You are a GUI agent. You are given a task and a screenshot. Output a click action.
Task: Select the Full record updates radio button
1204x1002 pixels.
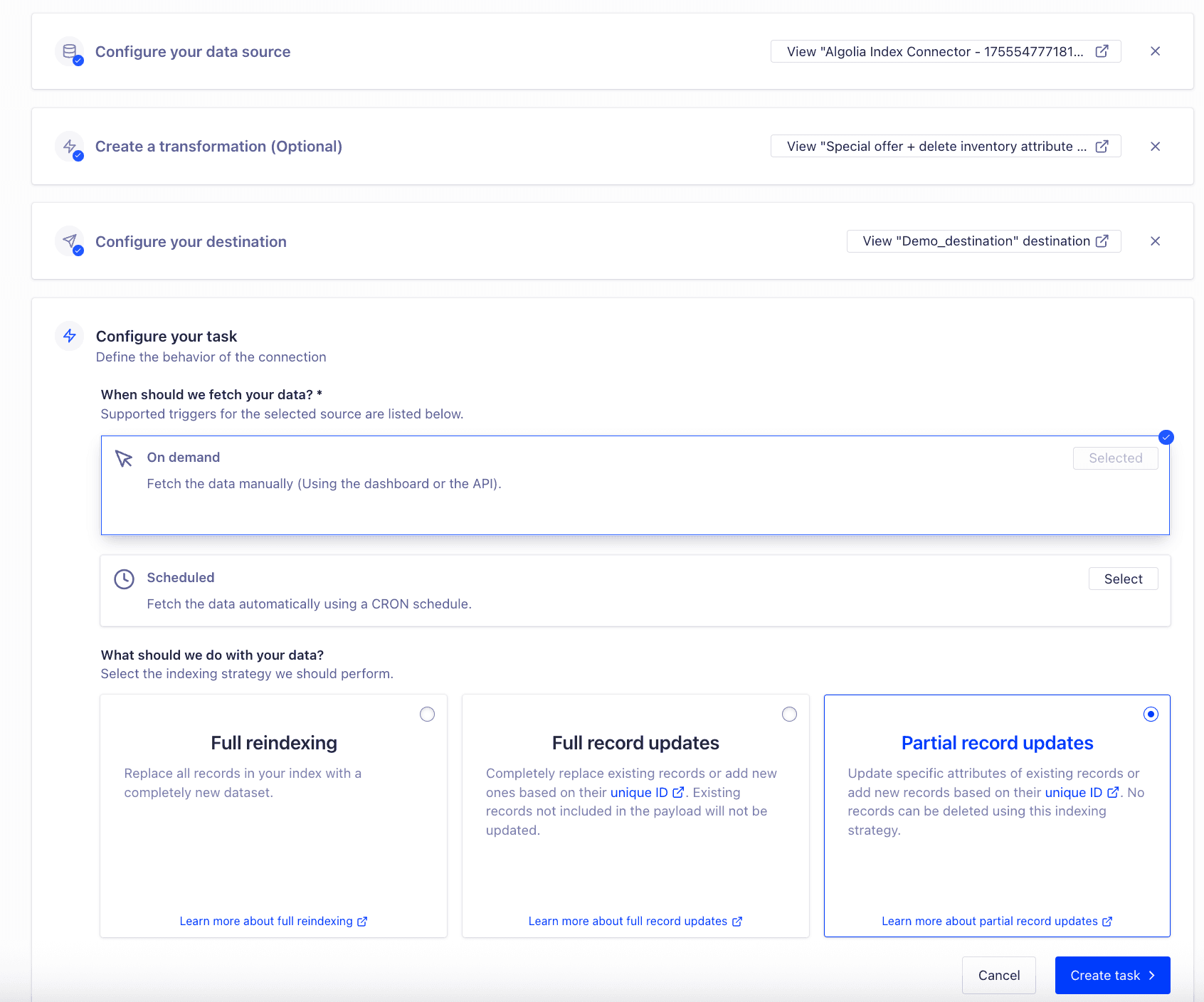[x=789, y=714]
